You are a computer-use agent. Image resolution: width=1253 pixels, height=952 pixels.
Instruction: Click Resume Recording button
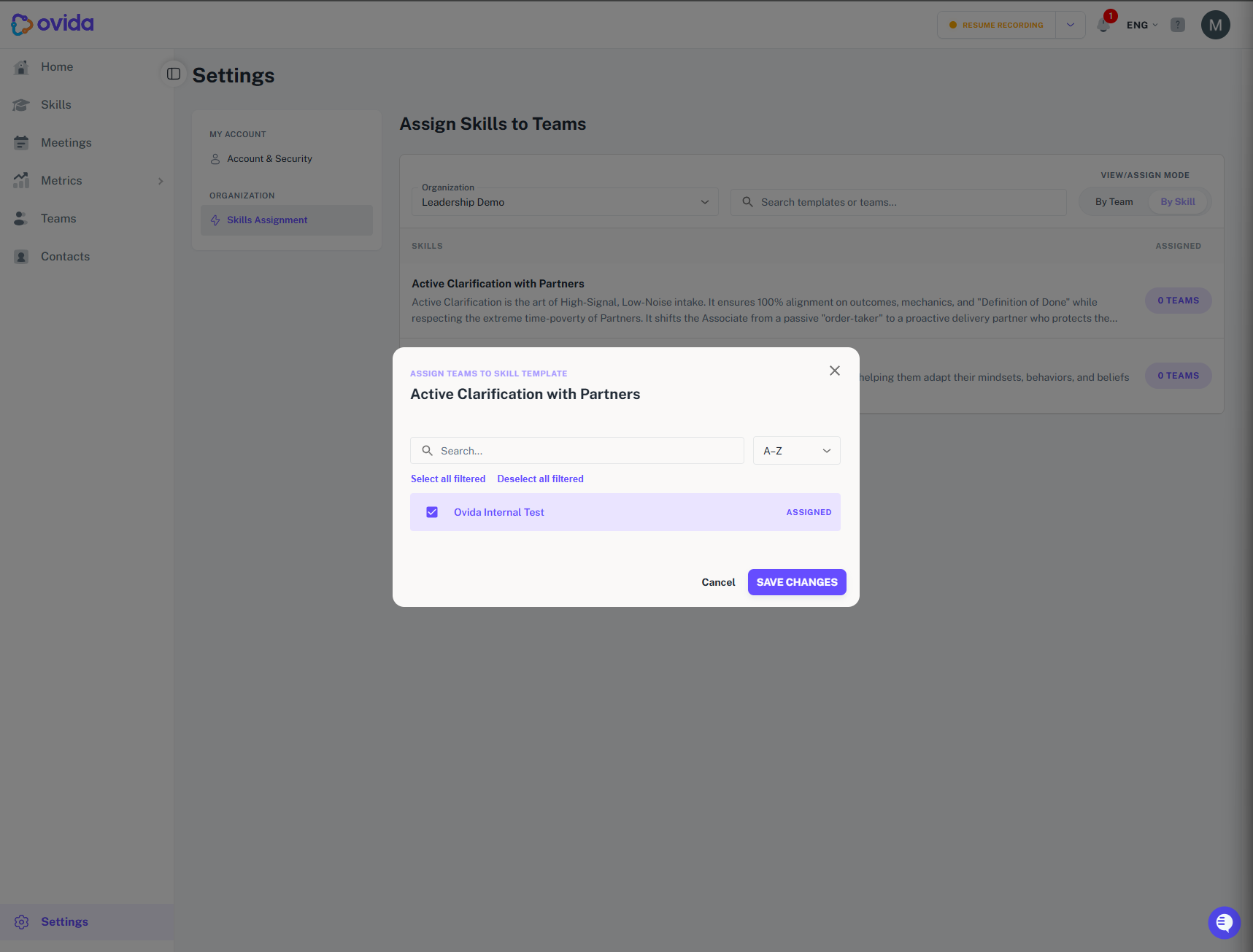[x=997, y=25]
